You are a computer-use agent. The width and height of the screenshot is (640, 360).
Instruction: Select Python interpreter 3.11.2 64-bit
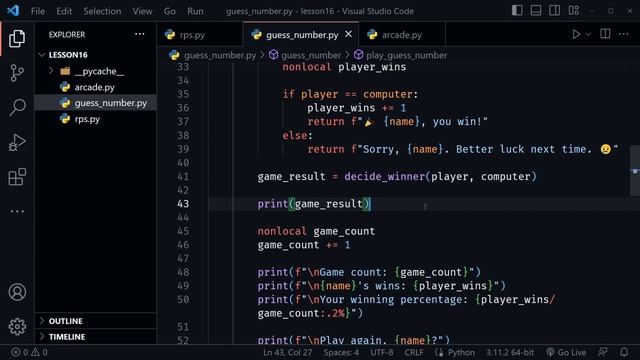(510, 352)
